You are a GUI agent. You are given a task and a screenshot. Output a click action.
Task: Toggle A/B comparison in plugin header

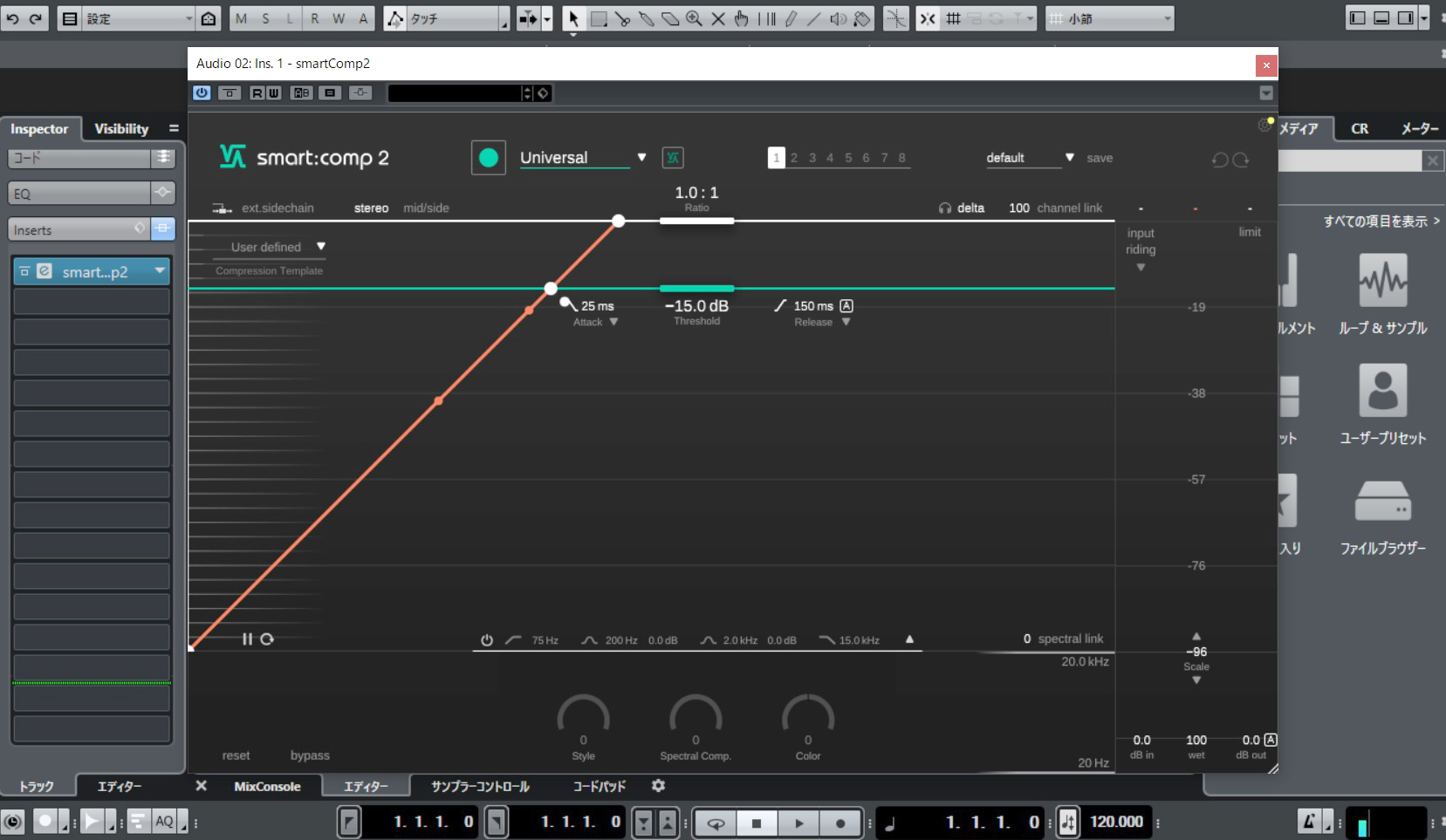tap(301, 92)
